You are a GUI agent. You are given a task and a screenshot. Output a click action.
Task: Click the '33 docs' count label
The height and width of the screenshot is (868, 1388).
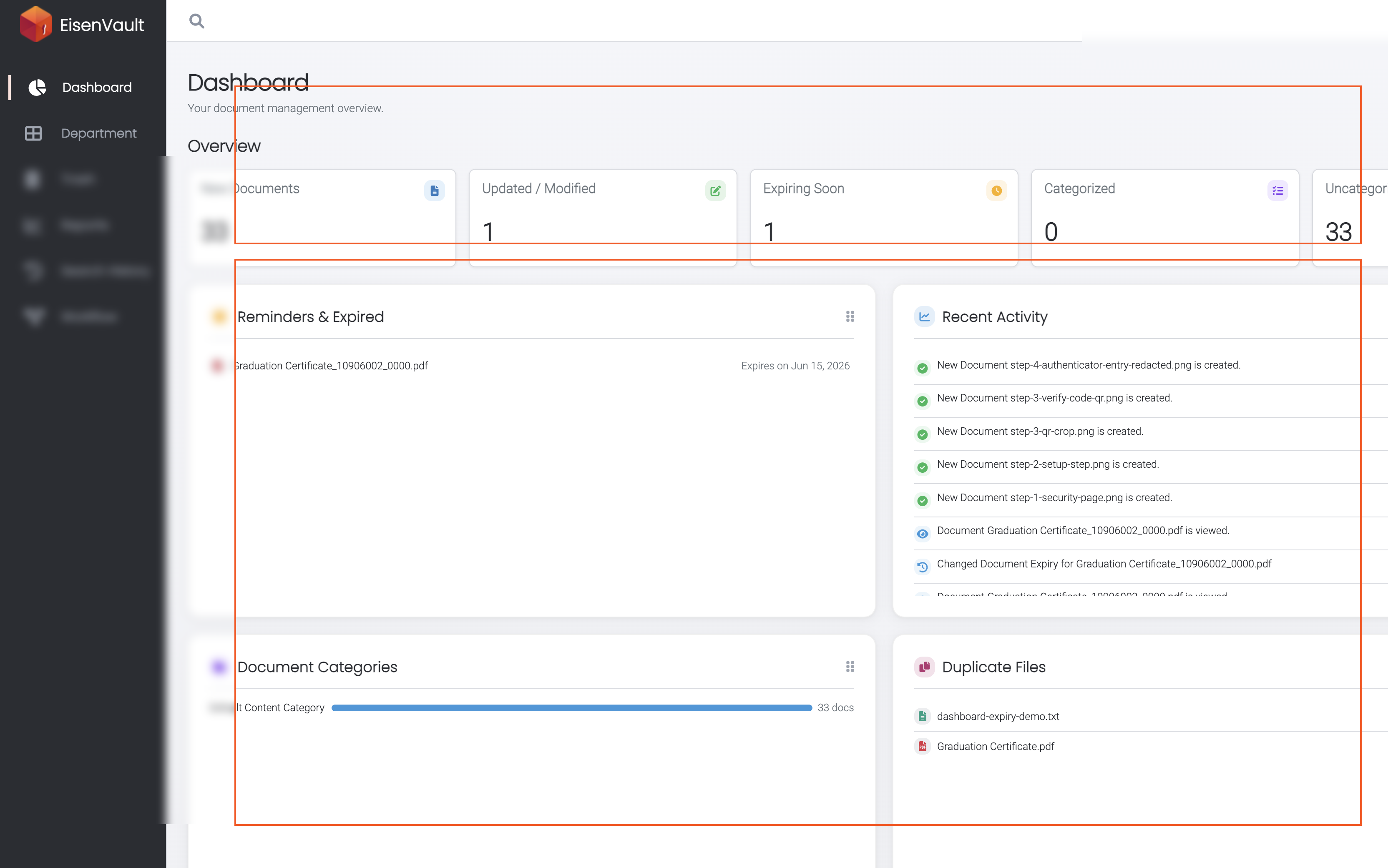835,708
